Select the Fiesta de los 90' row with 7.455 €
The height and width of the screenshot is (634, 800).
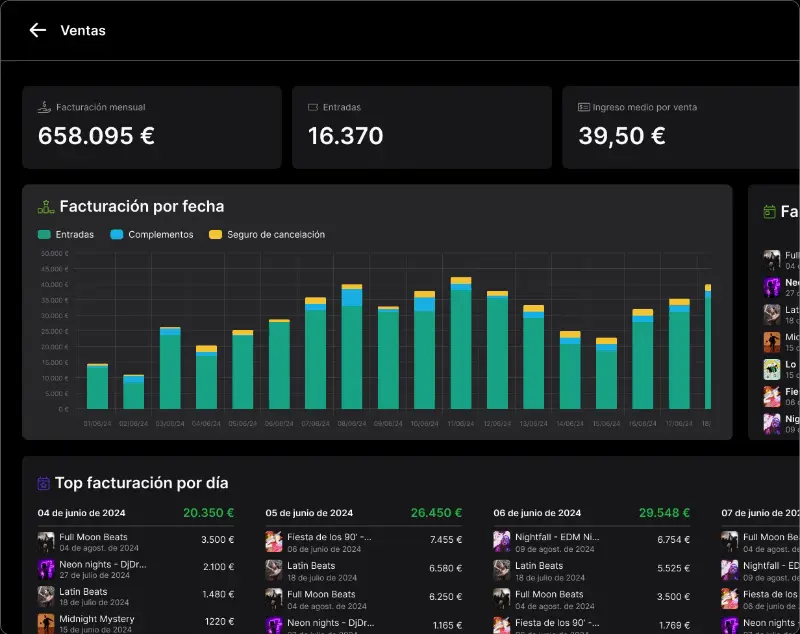[363, 541]
